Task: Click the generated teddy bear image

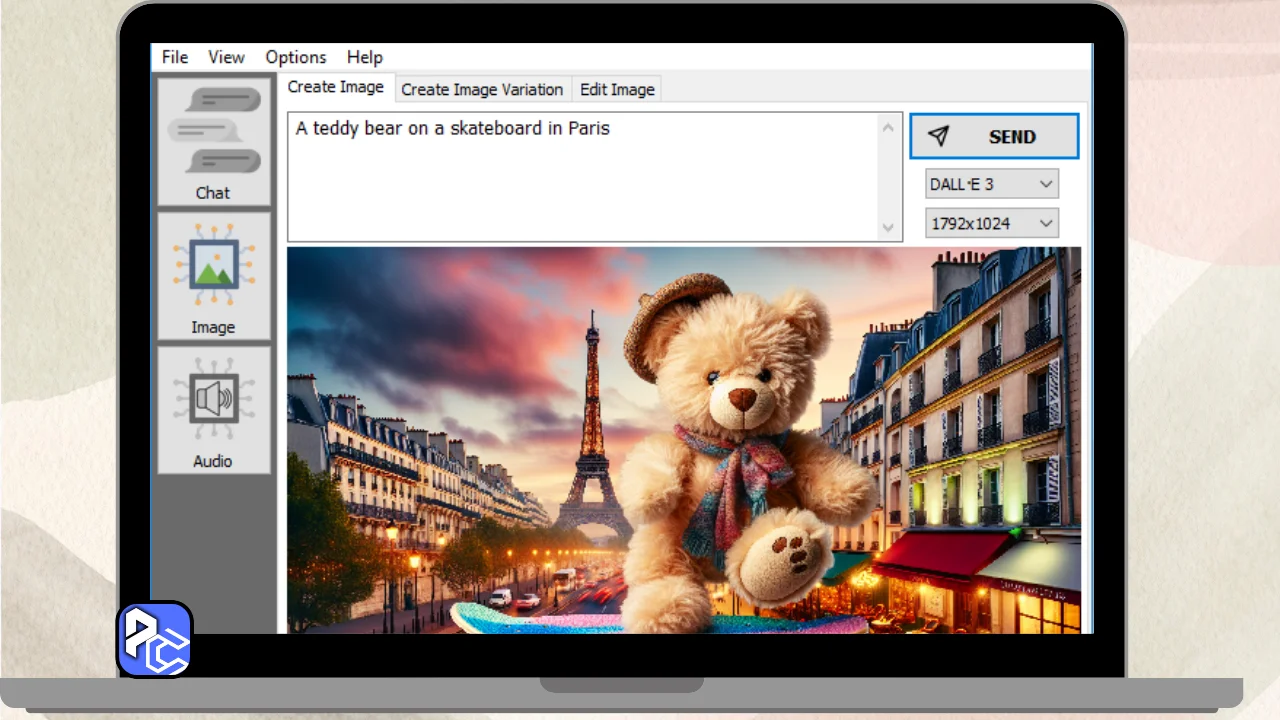Action: pos(683,440)
